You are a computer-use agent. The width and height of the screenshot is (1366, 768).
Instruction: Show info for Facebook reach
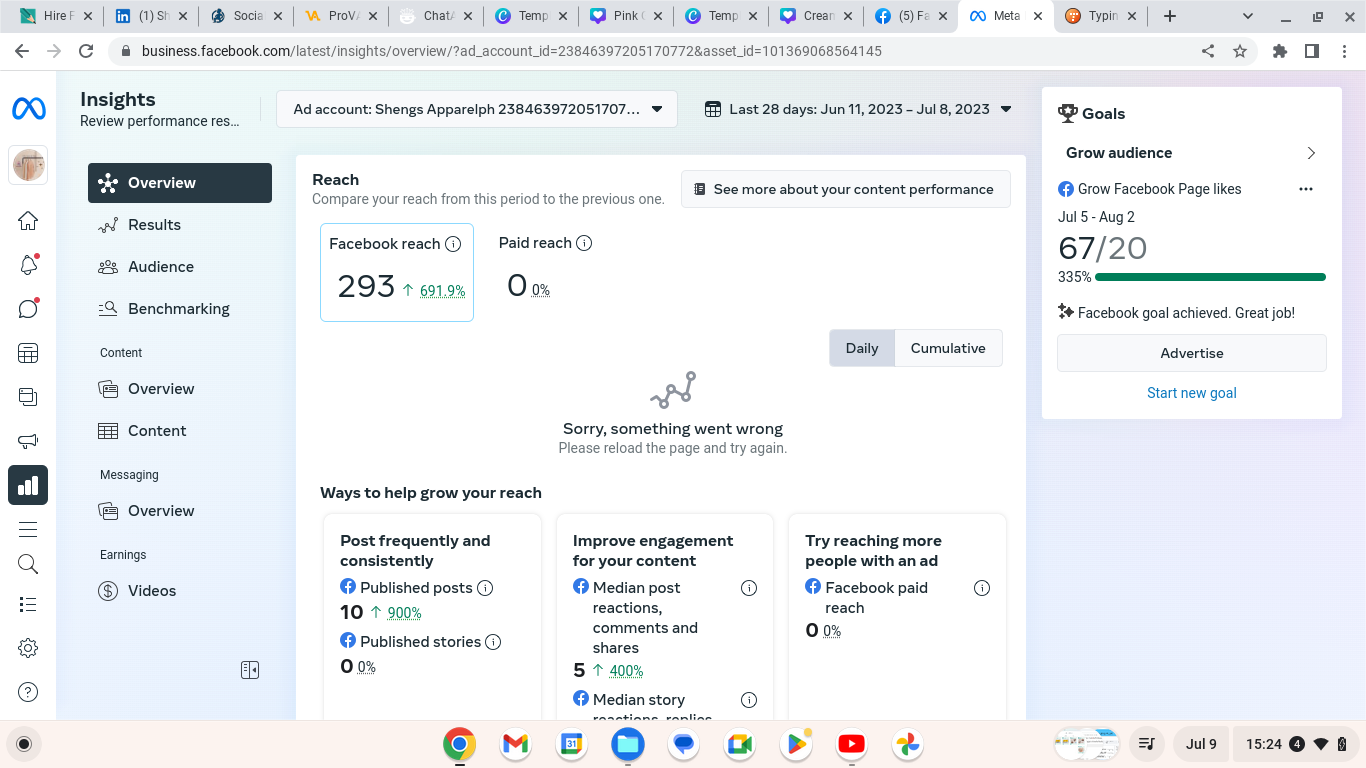coord(453,244)
